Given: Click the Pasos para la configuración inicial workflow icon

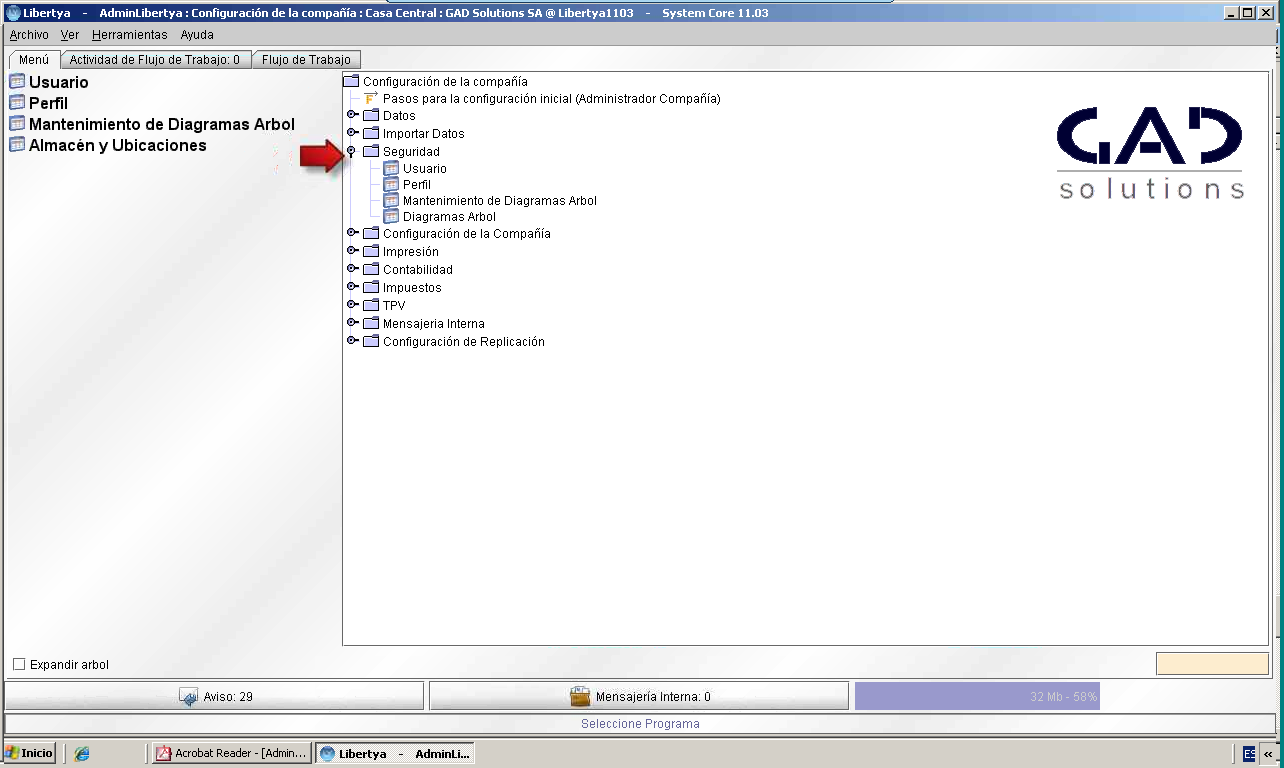Looking at the screenshot, I should pyautogui.click(x=371, y=98).
